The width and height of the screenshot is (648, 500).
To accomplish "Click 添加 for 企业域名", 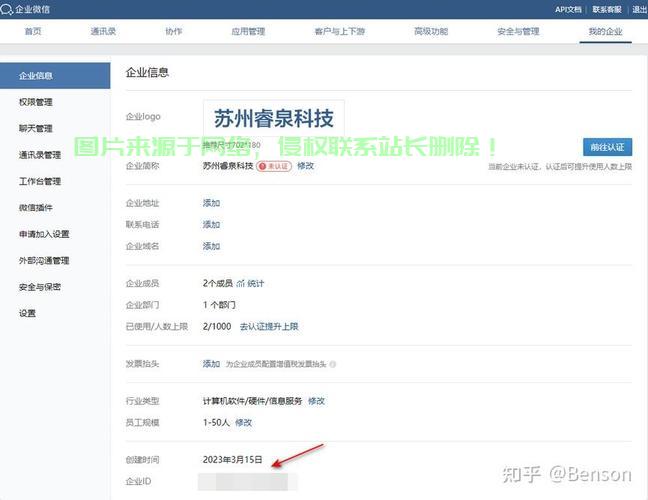I will [211, 246].
